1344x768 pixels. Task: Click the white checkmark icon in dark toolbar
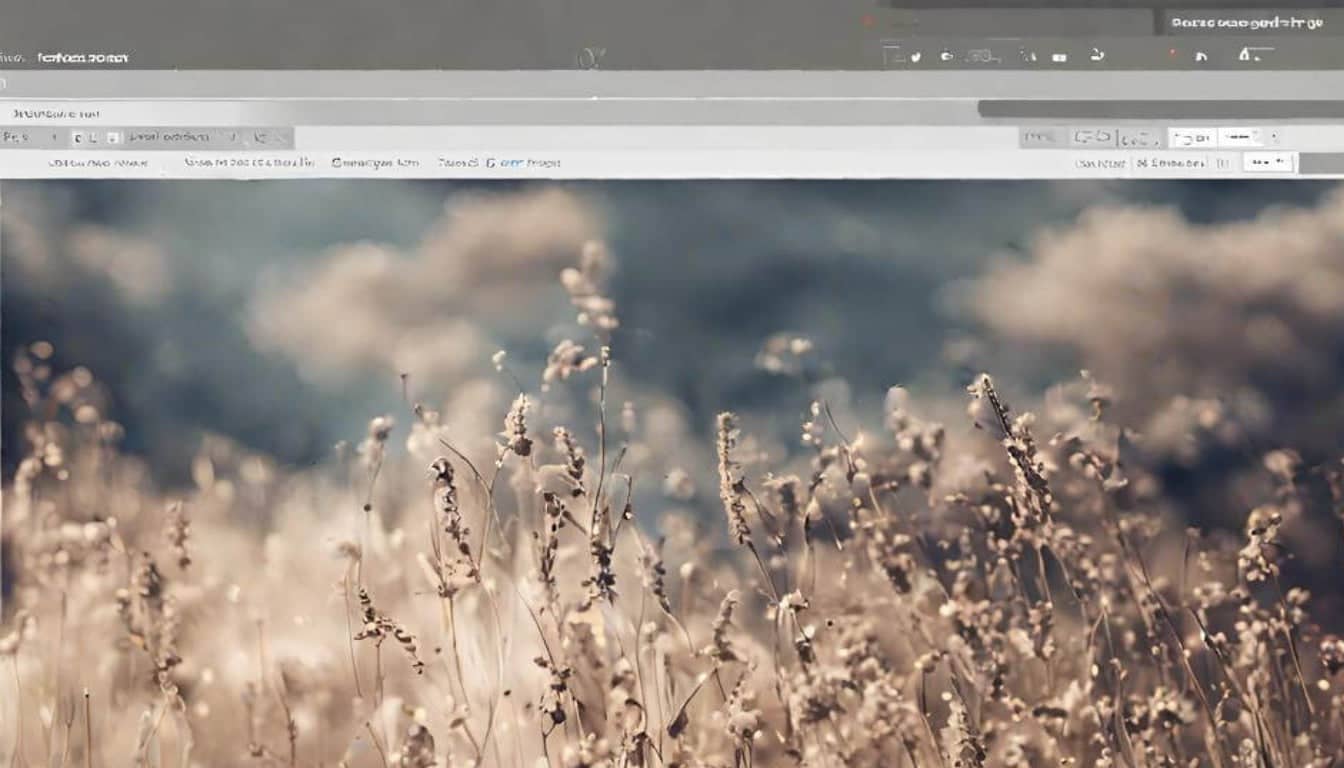[x=914, y=57]
